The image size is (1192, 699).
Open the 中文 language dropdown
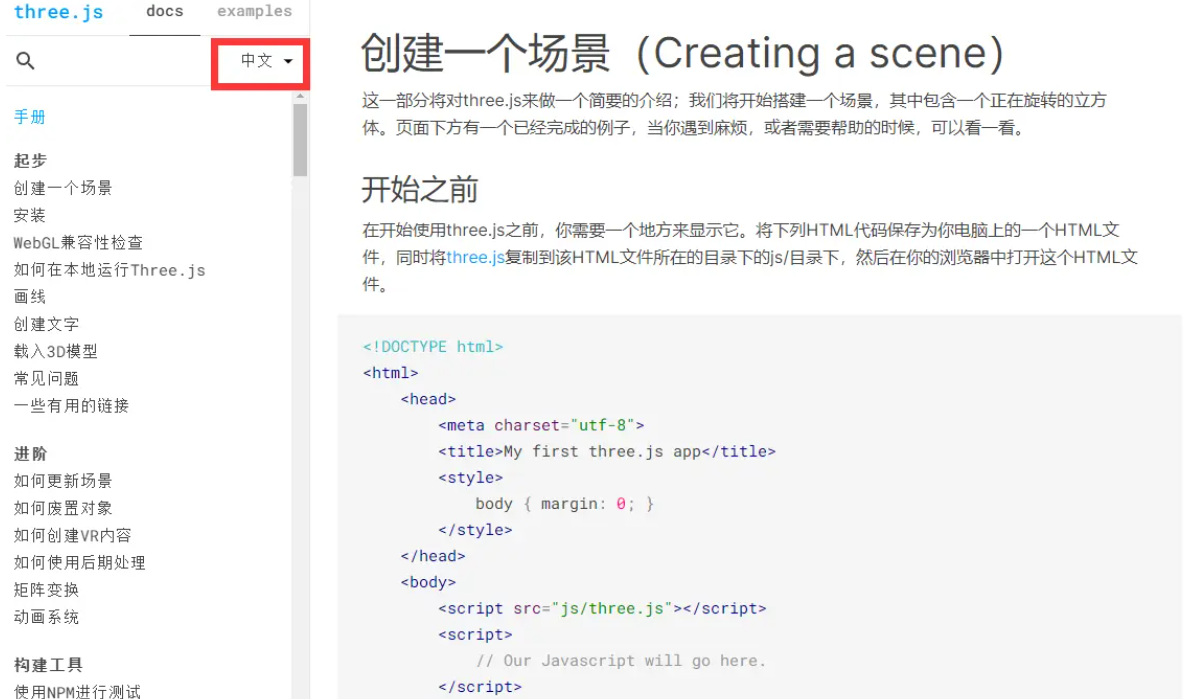266,61
